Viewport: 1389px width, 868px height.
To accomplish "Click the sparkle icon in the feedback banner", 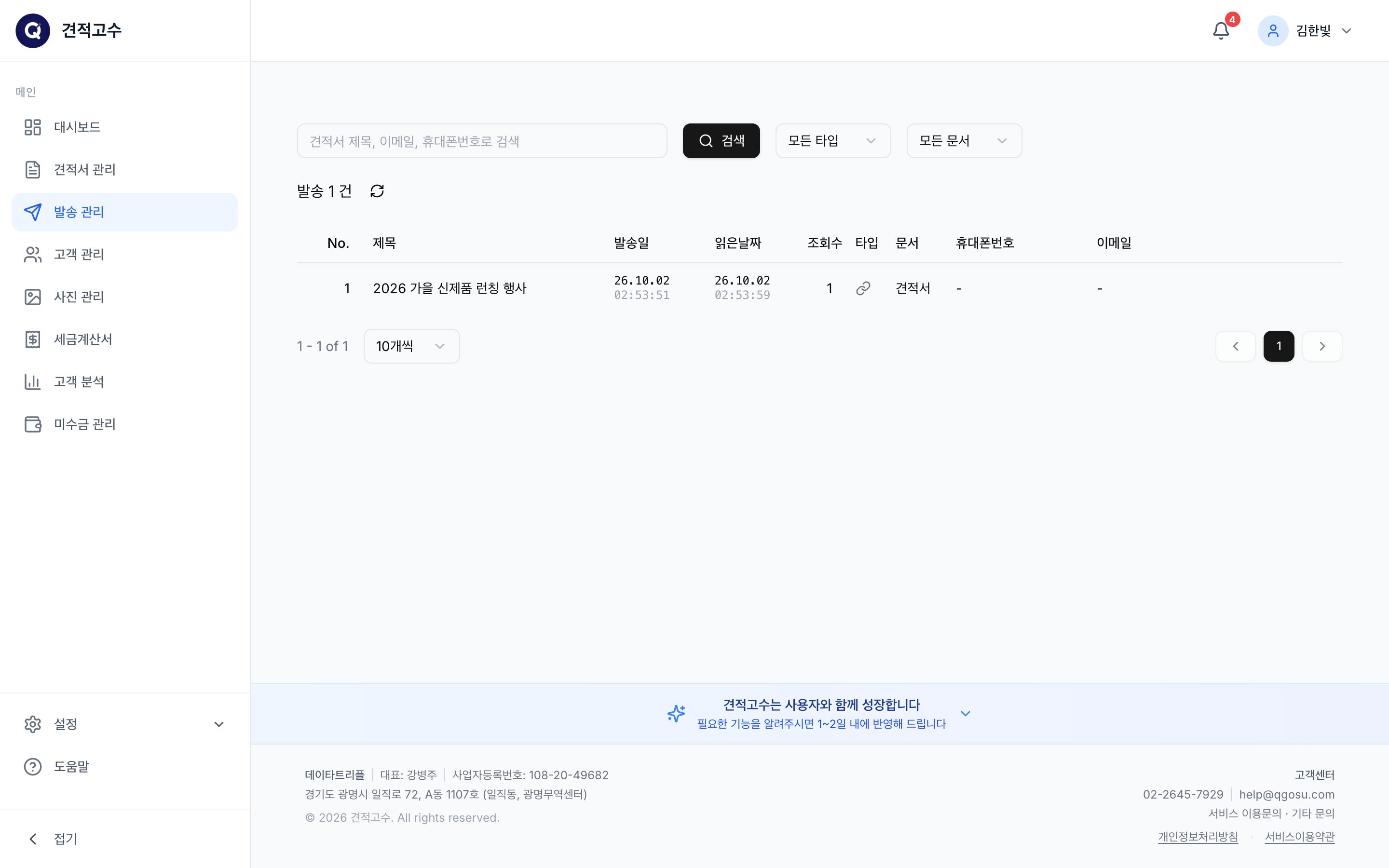I will 676,714.
